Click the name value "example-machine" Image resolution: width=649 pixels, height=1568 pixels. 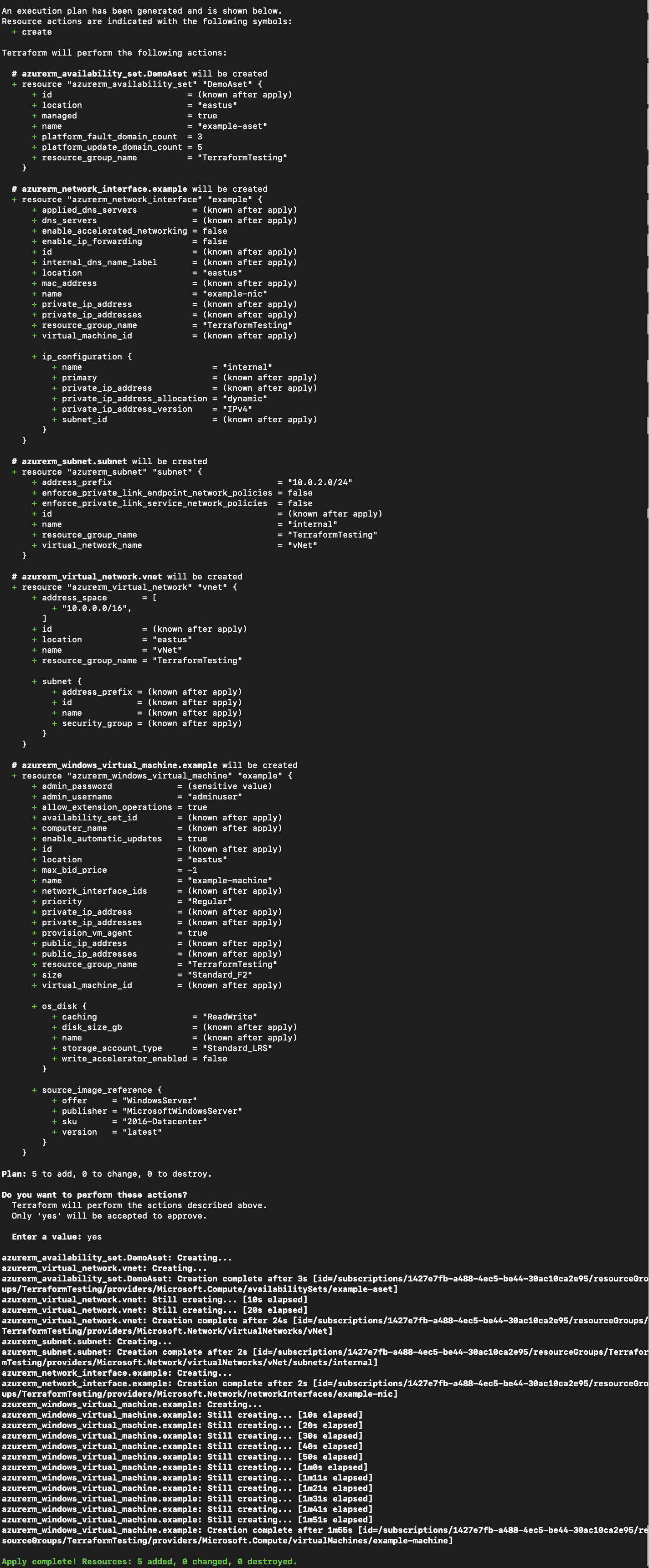coord(230,881)
